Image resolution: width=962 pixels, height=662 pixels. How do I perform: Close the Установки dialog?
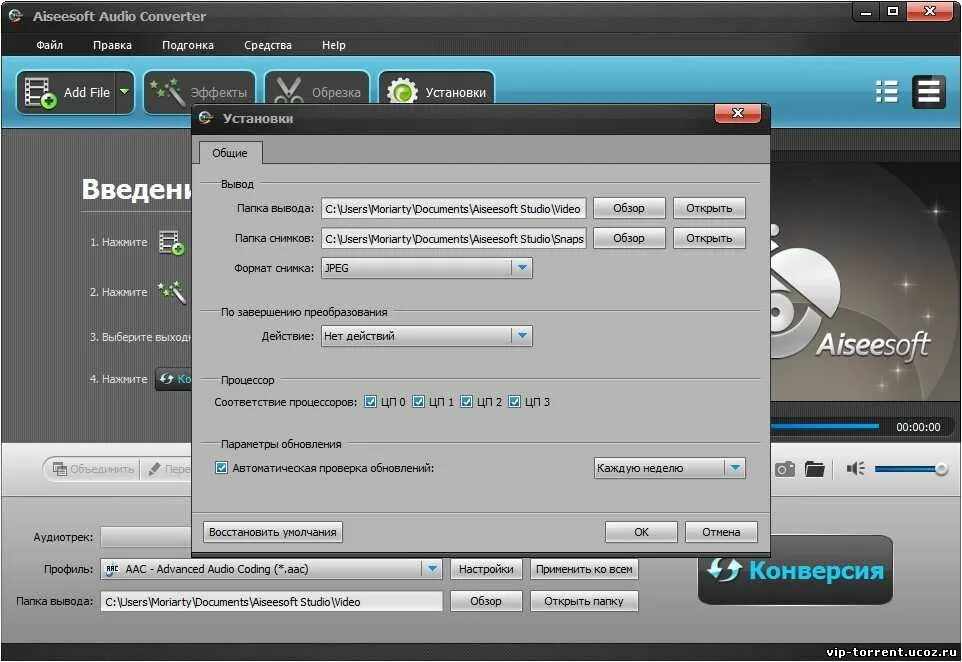(737, 113)
